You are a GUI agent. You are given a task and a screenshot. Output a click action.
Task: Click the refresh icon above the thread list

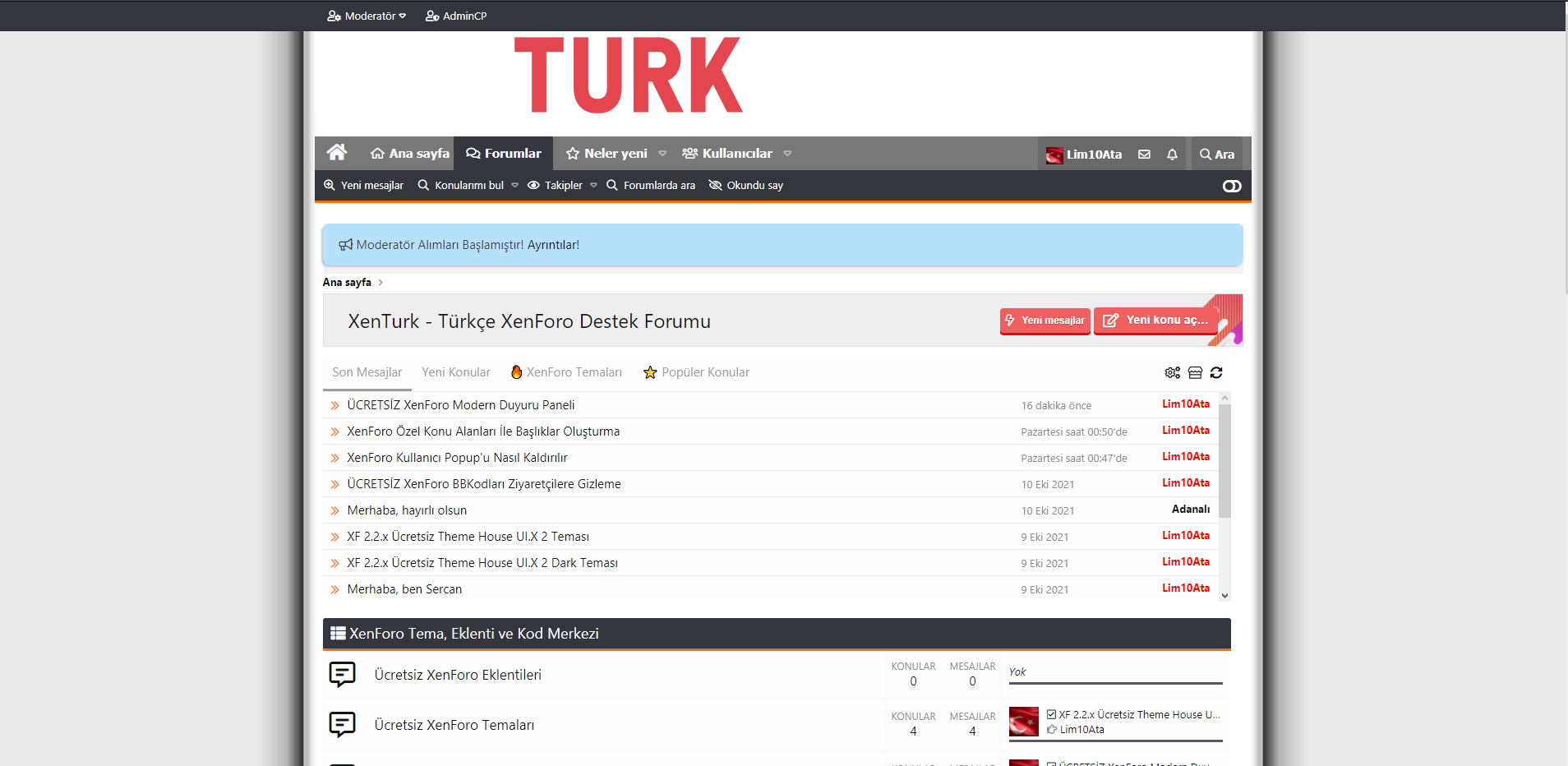click(1216, 373)
